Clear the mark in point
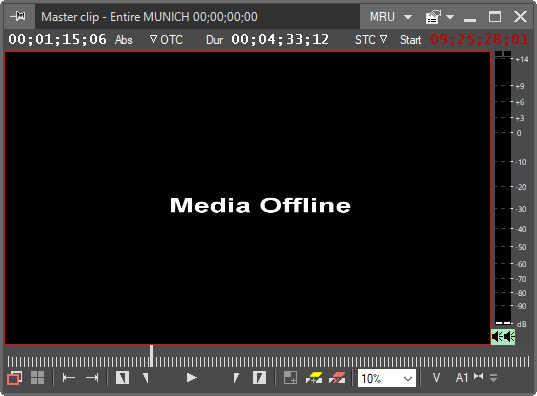 coord(146,378)
